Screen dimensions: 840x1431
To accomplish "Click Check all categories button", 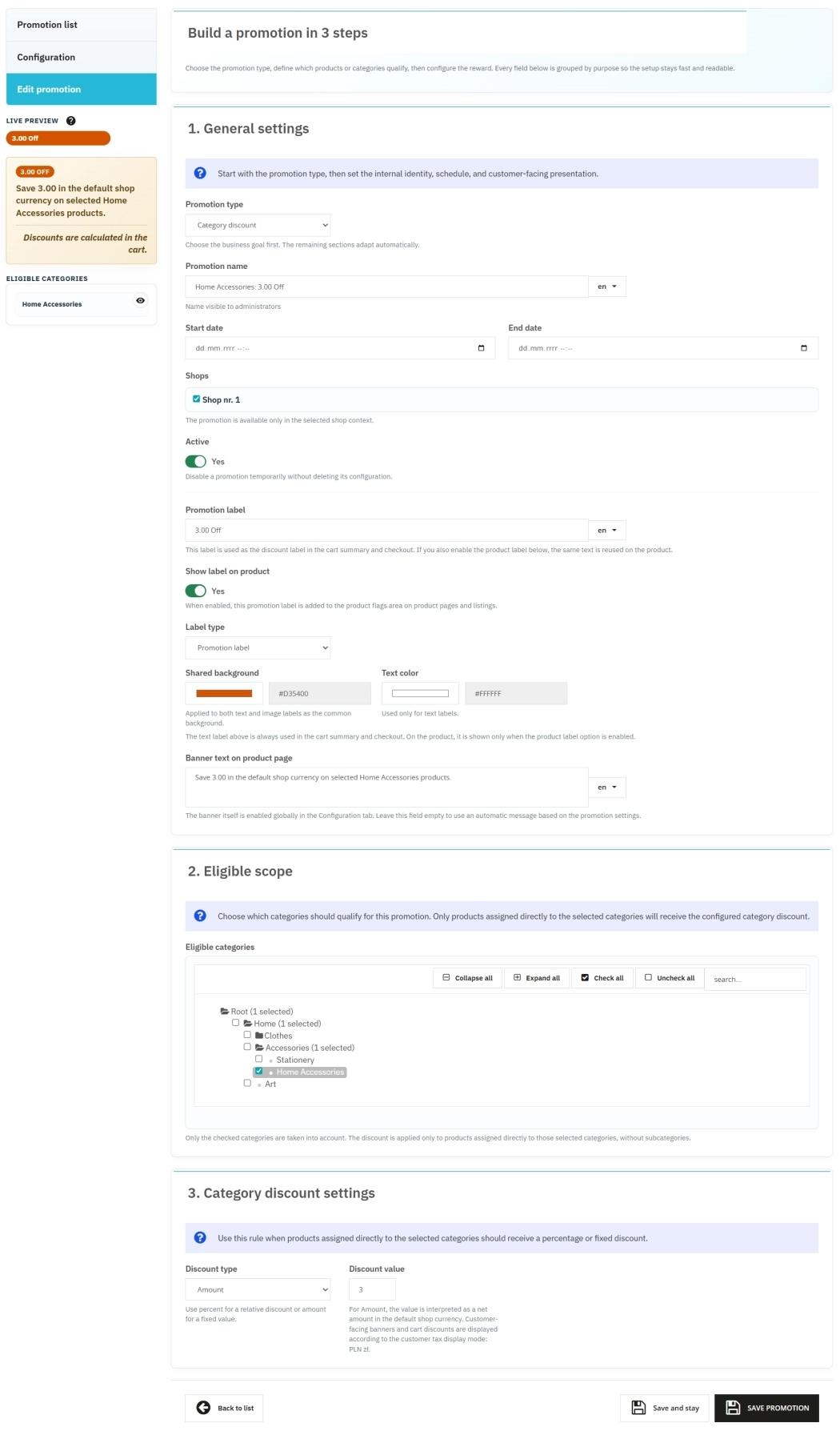I will tap(602, 978).
